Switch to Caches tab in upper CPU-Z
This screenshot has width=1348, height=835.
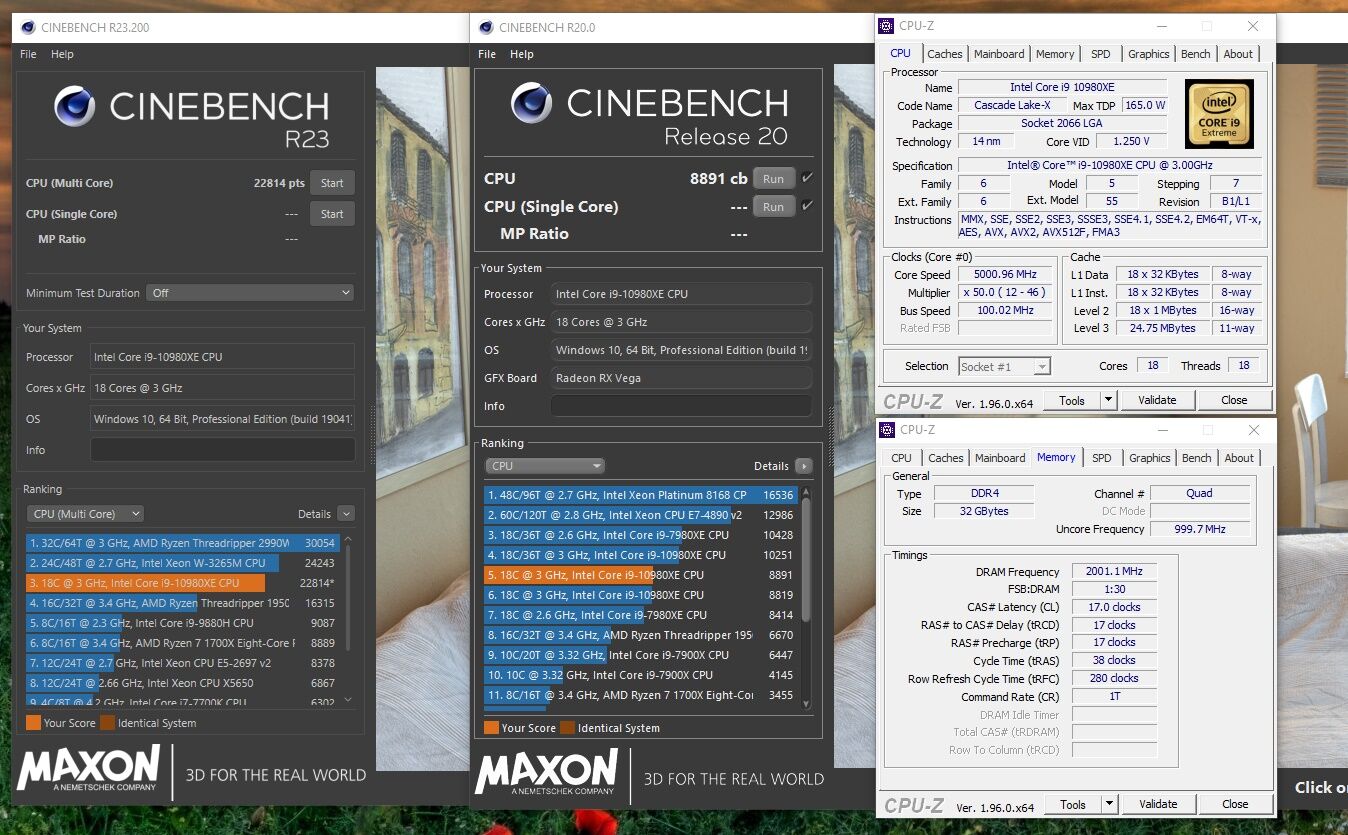click(x=944, y=54)
